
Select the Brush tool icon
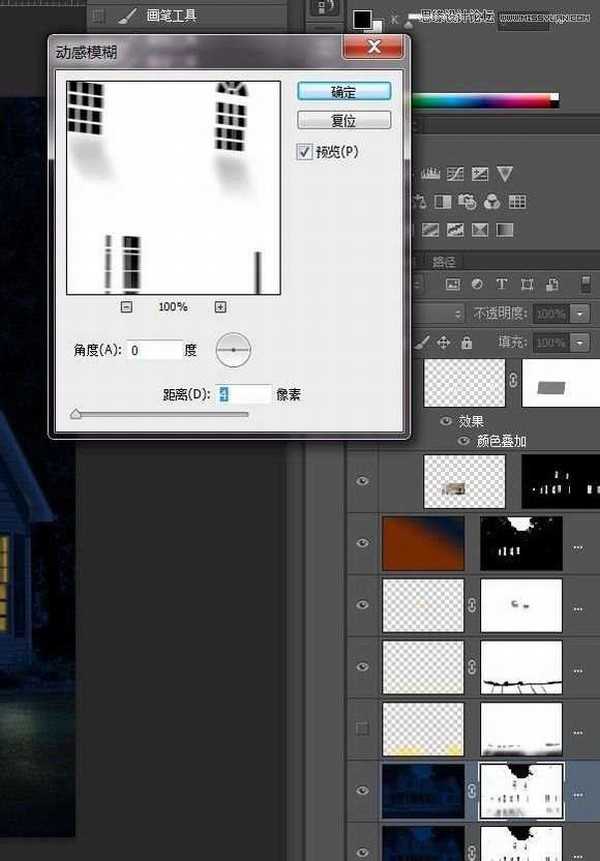point(127,16)
